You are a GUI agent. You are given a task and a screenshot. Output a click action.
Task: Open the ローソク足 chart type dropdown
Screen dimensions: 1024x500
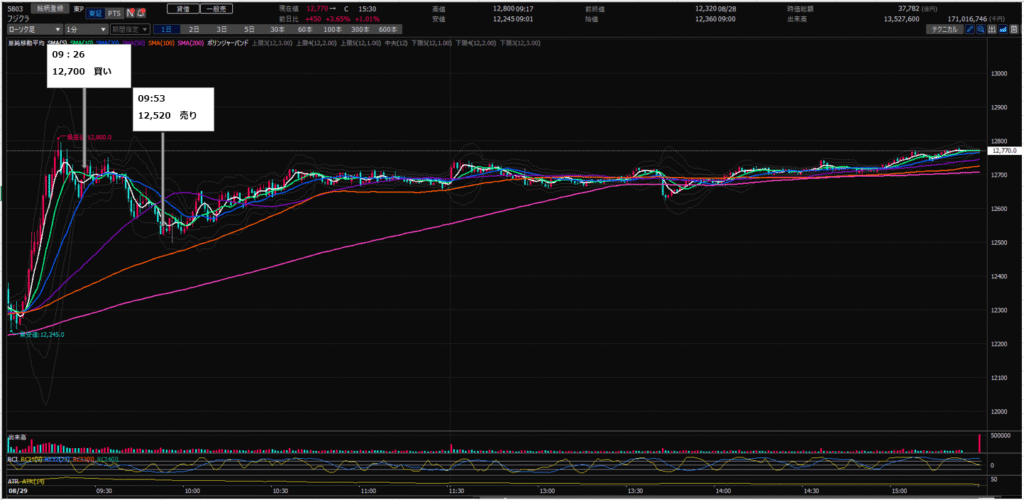[x=35, y=30]
